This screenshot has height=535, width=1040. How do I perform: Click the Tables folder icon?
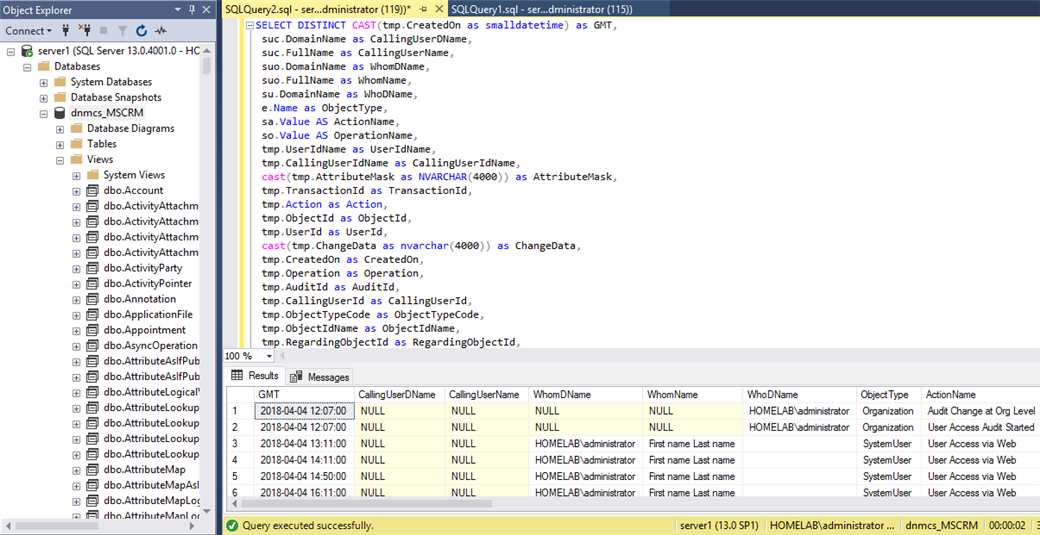coord(76,144)
